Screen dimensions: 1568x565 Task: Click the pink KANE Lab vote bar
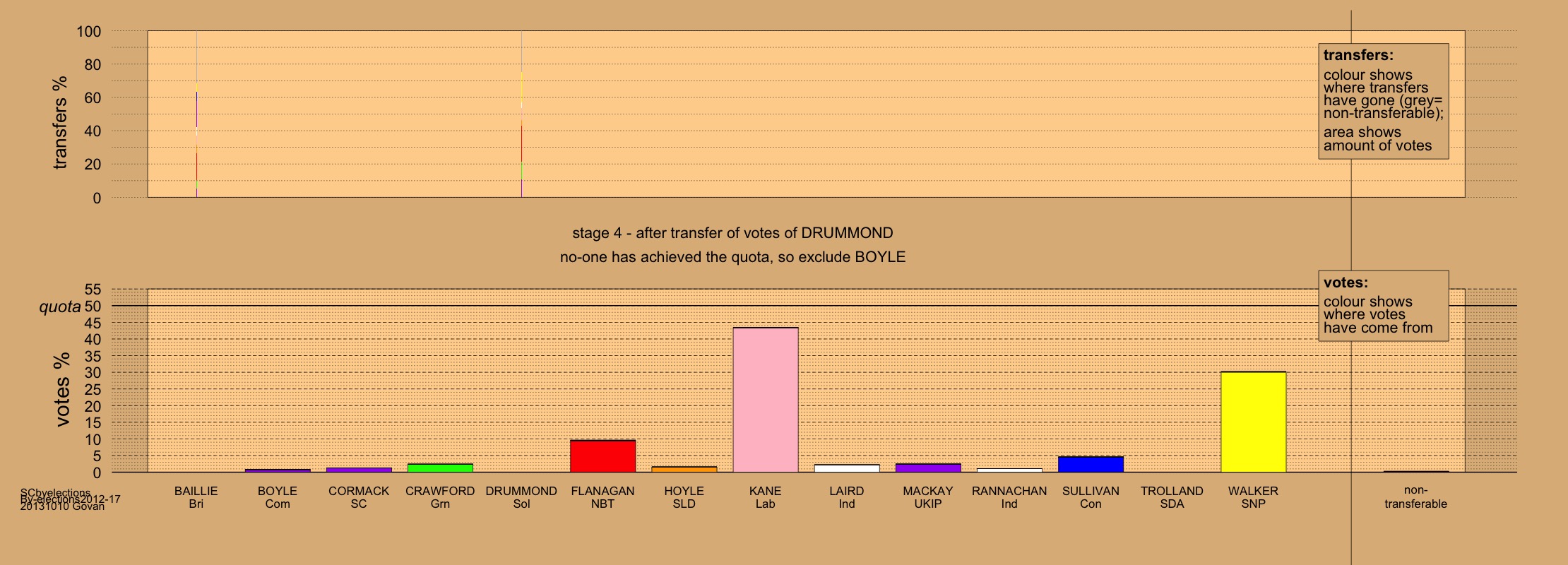tap(766, 400)
